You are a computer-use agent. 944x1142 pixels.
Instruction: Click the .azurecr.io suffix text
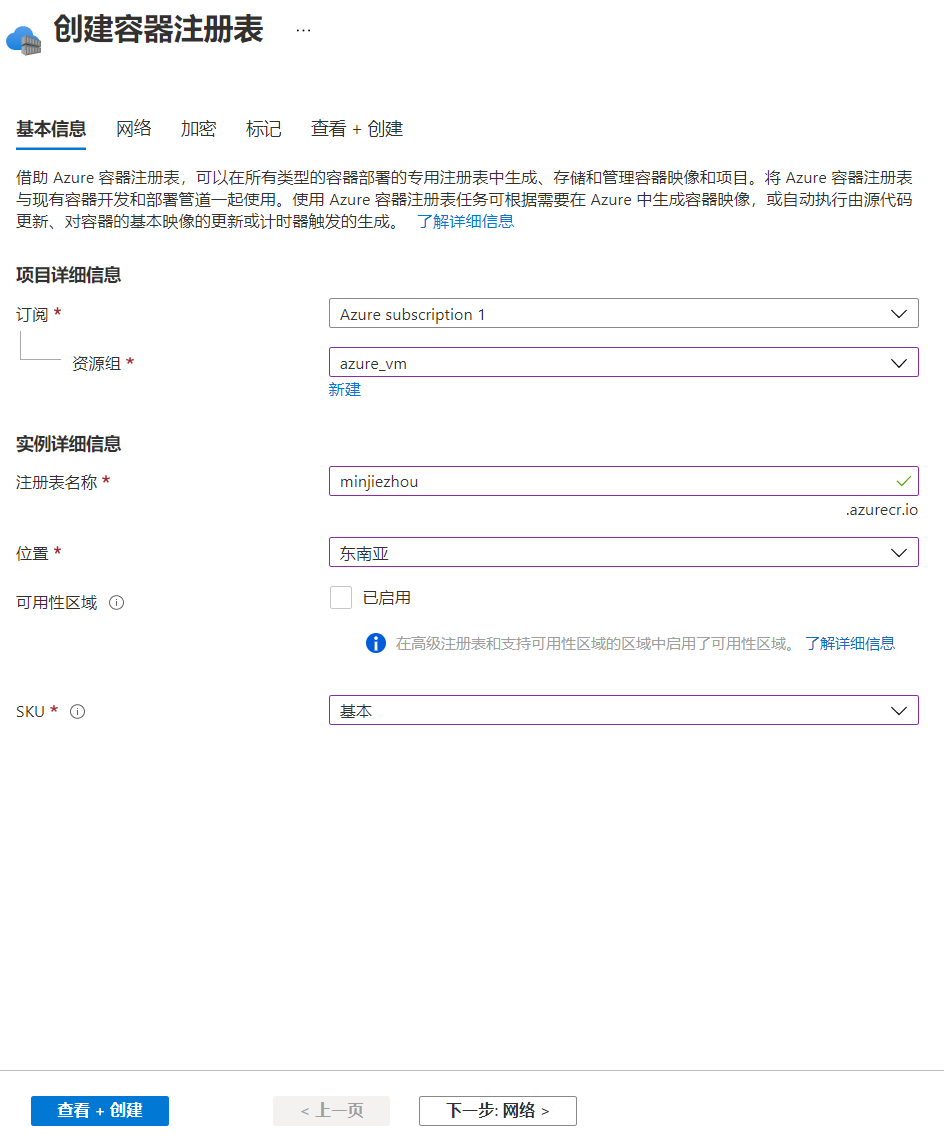click(x=881, y=510)
